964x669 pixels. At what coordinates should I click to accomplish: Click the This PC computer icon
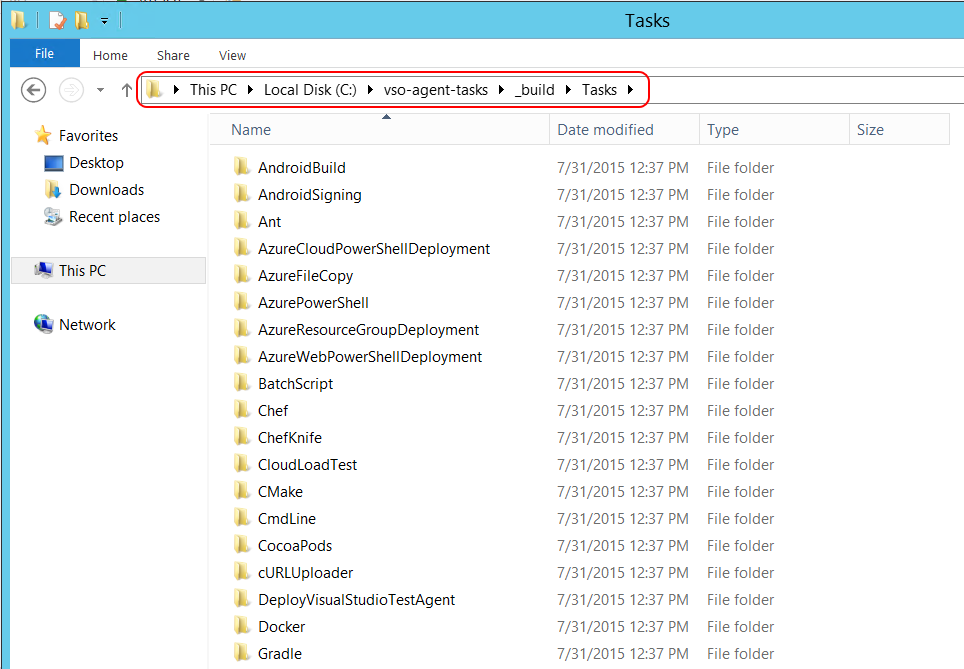coord(44,270)
